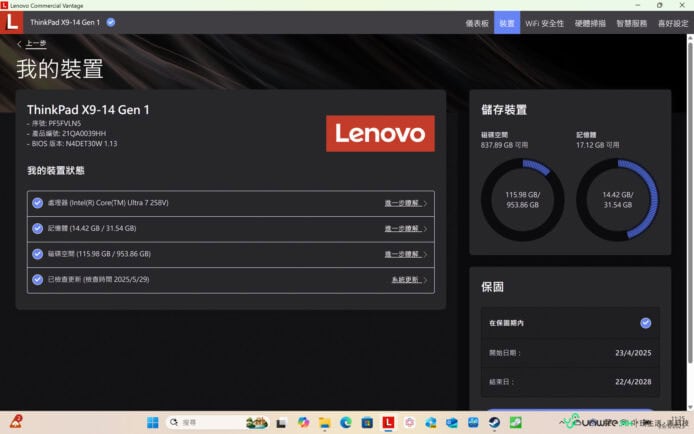This screenshot has width=694, height=434.
Task: Select the 裝置 device tab
Action: 507,23
